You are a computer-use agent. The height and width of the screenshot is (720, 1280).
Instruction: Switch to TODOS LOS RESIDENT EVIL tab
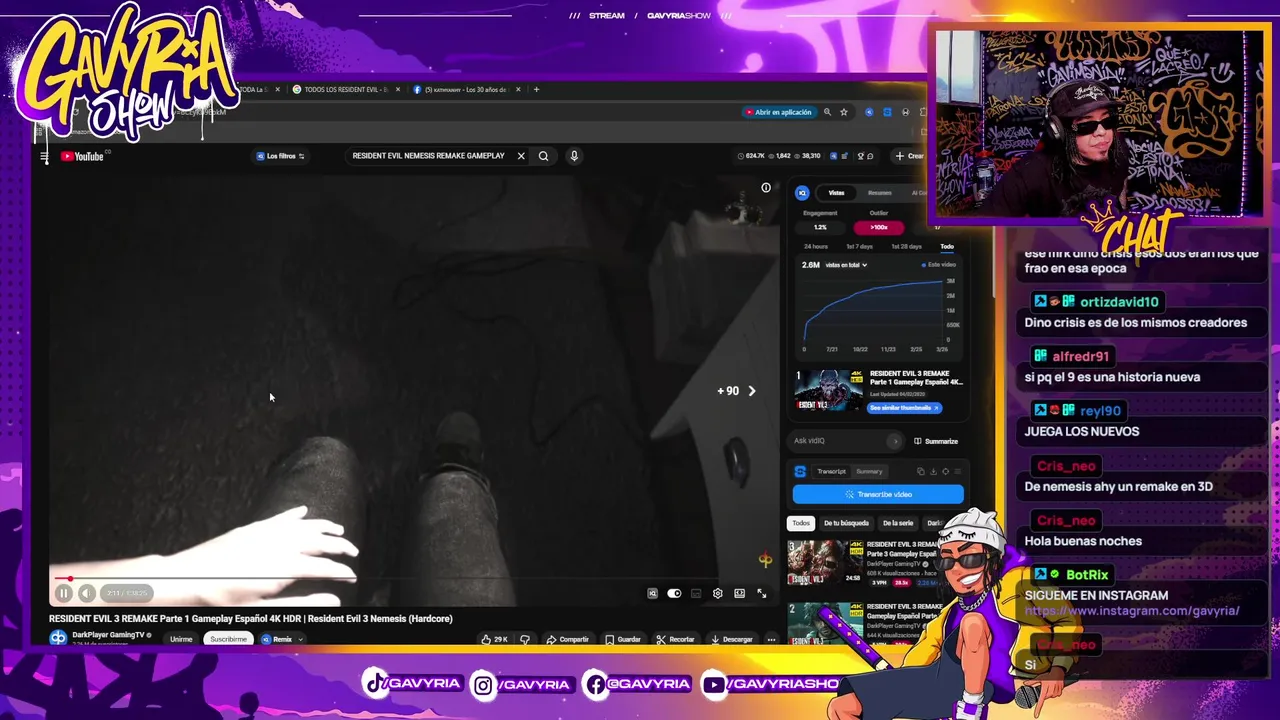[x=345, y=90]
